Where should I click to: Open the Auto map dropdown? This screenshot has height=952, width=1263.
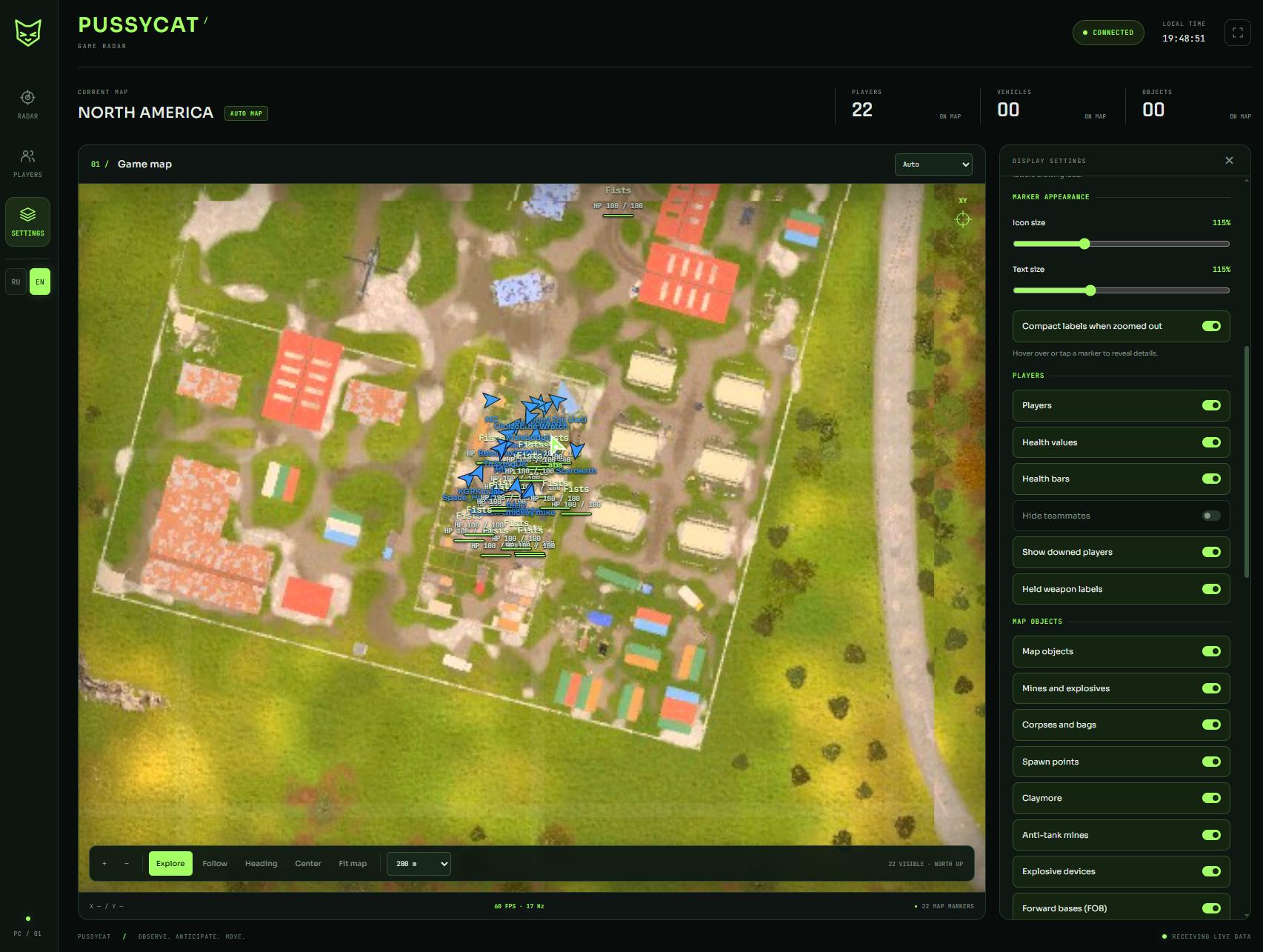933,164
